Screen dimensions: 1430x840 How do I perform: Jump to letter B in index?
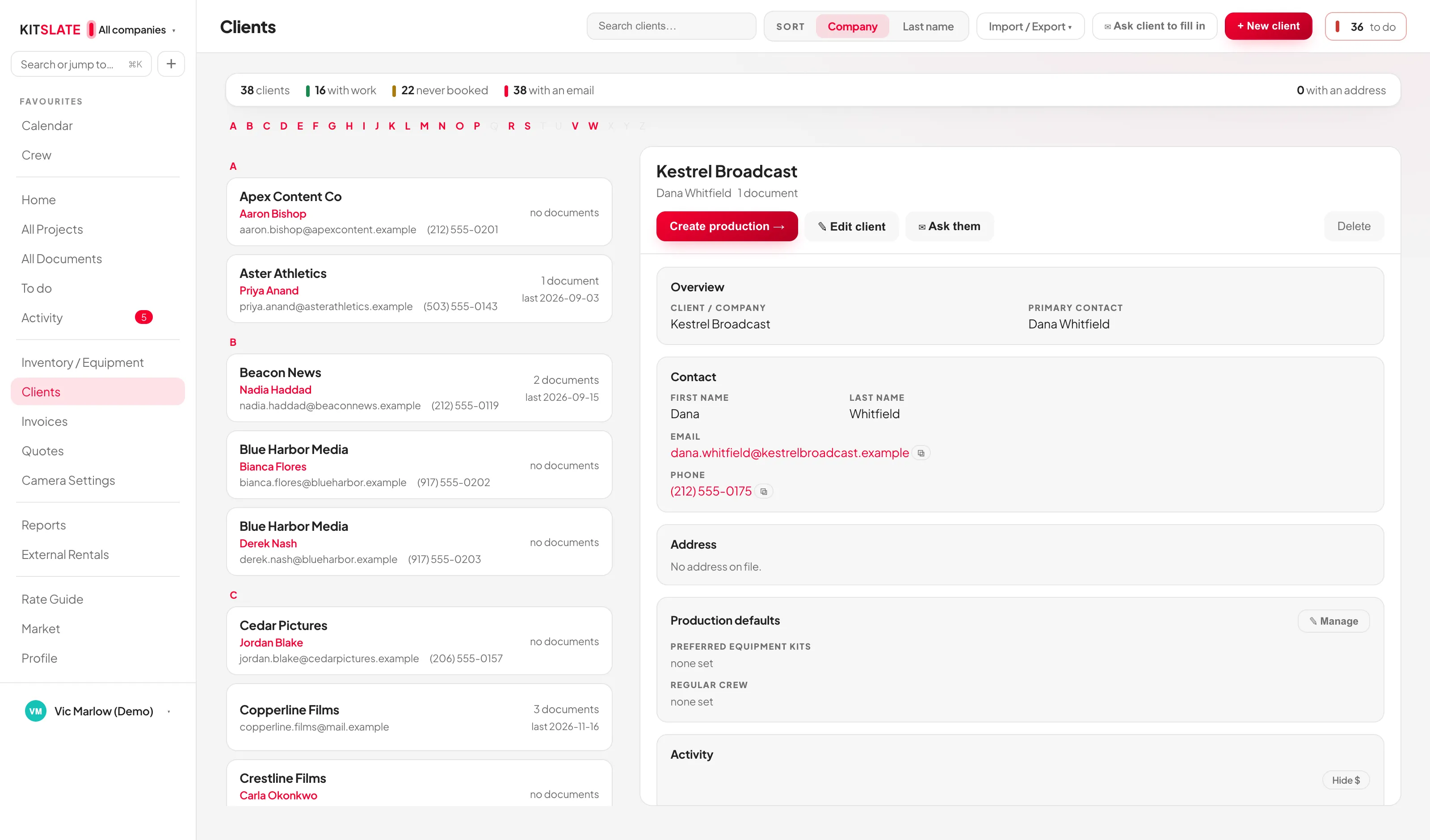coord(250,126)
